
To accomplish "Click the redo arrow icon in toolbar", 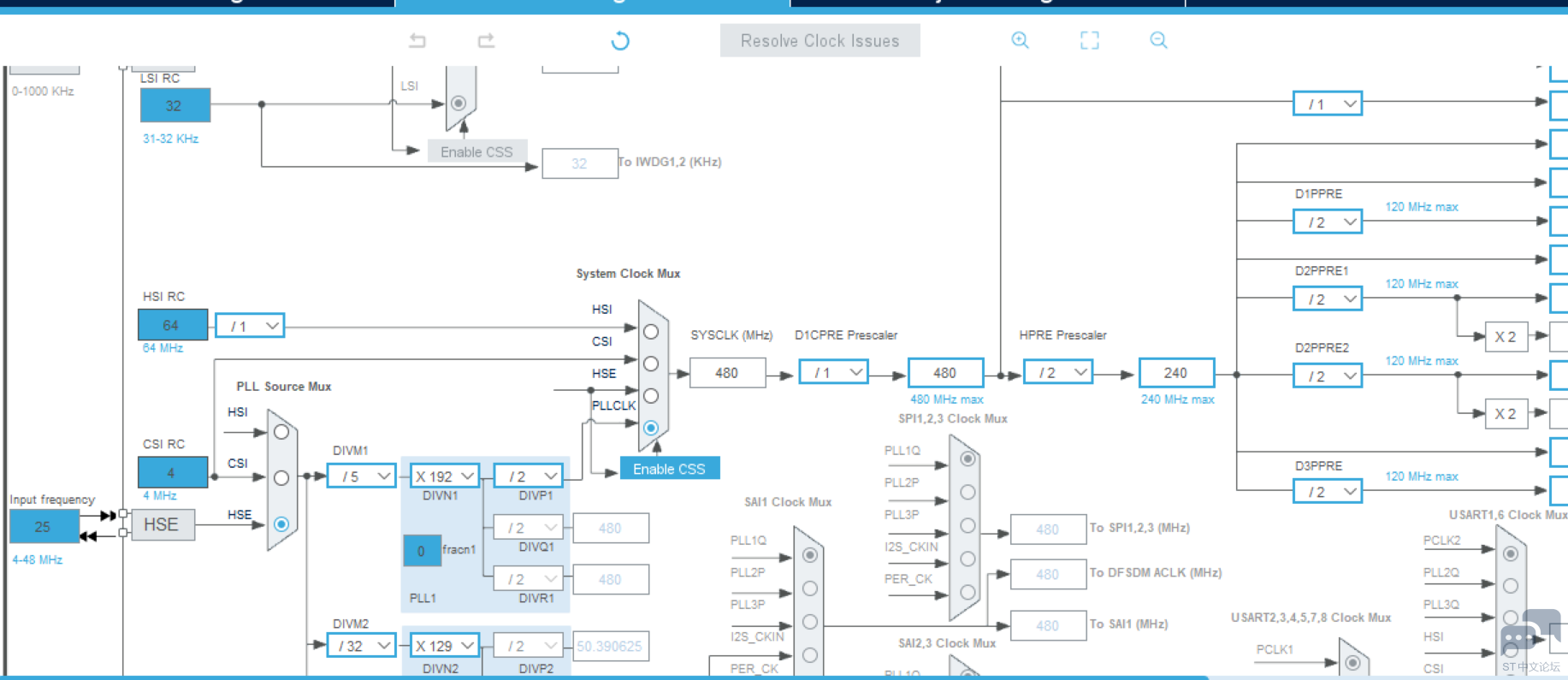I will [x=486, y=40].
